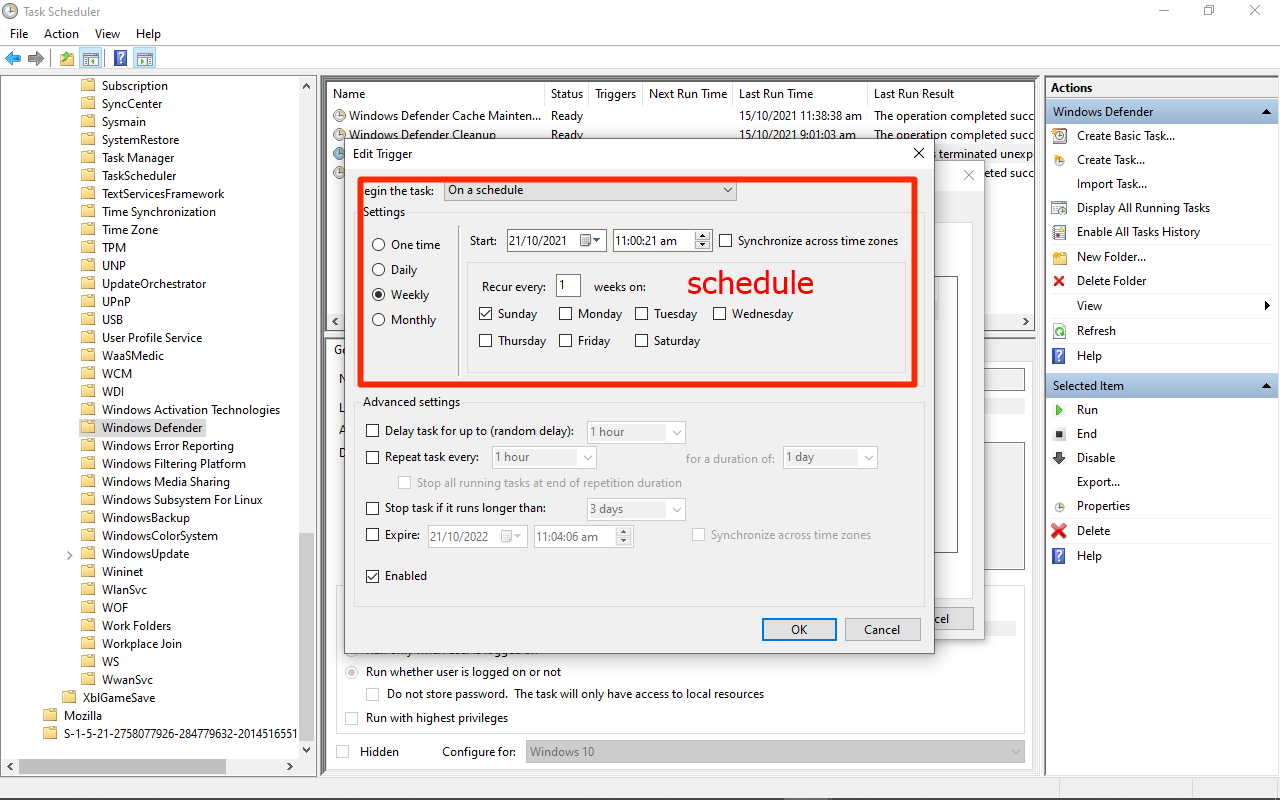Viewport: 1280px width, 800px height.
Task: Open the File menu
Action: click(x=19, y=34)
